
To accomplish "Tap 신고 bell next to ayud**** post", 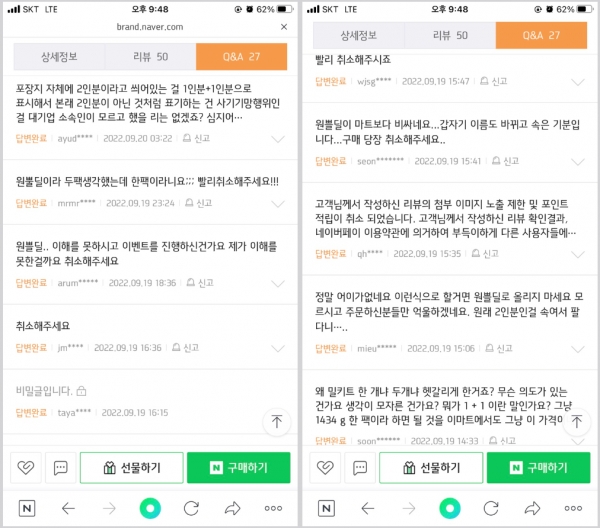I will pyautogui.click(x=196, y=138).
